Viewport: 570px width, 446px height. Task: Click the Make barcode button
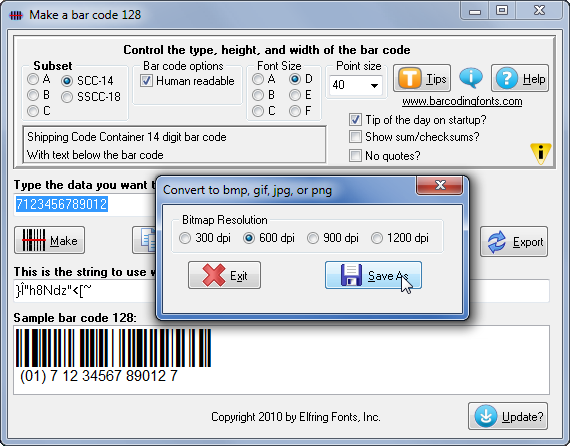click(49, 240)
